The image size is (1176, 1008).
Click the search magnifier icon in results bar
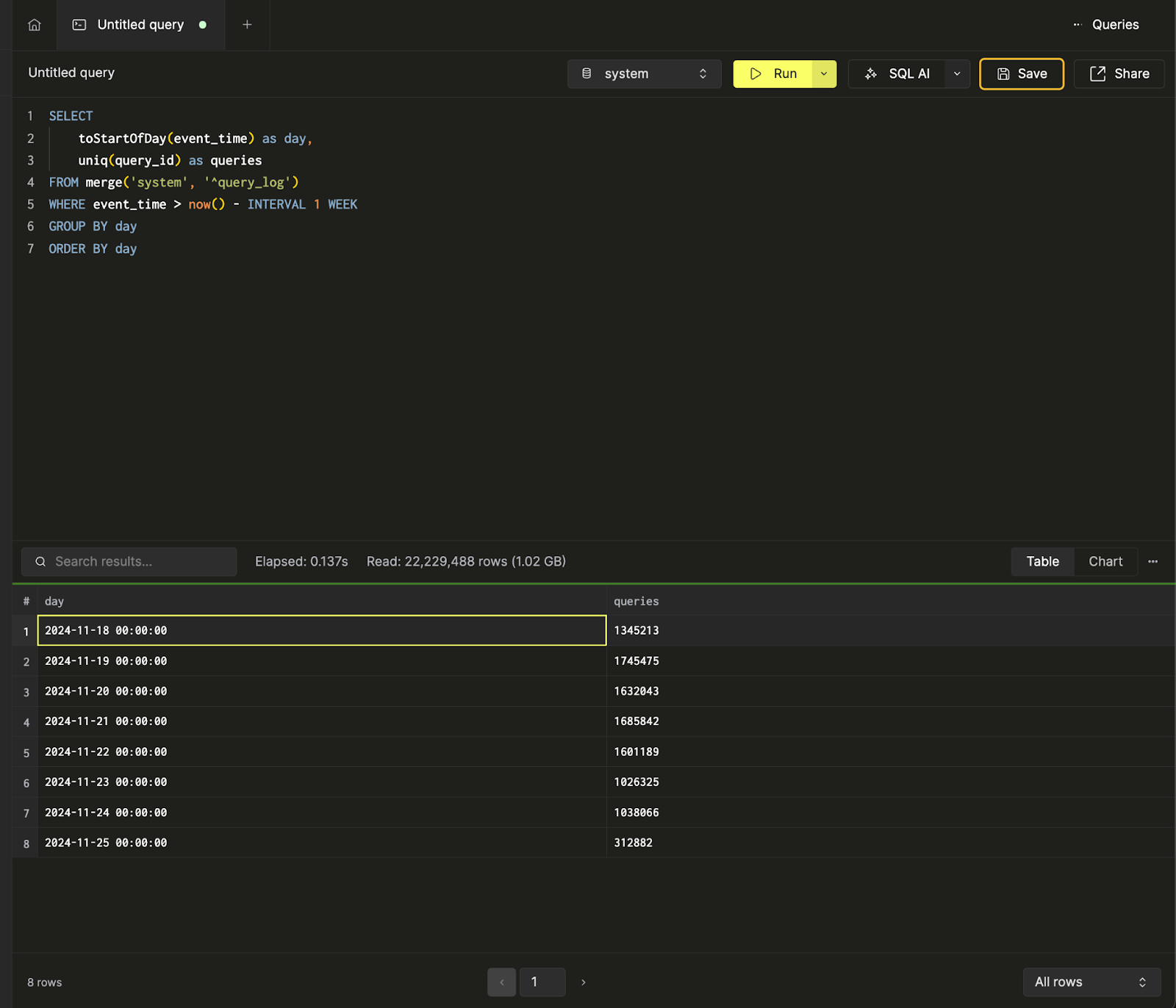tap(40, 561)
